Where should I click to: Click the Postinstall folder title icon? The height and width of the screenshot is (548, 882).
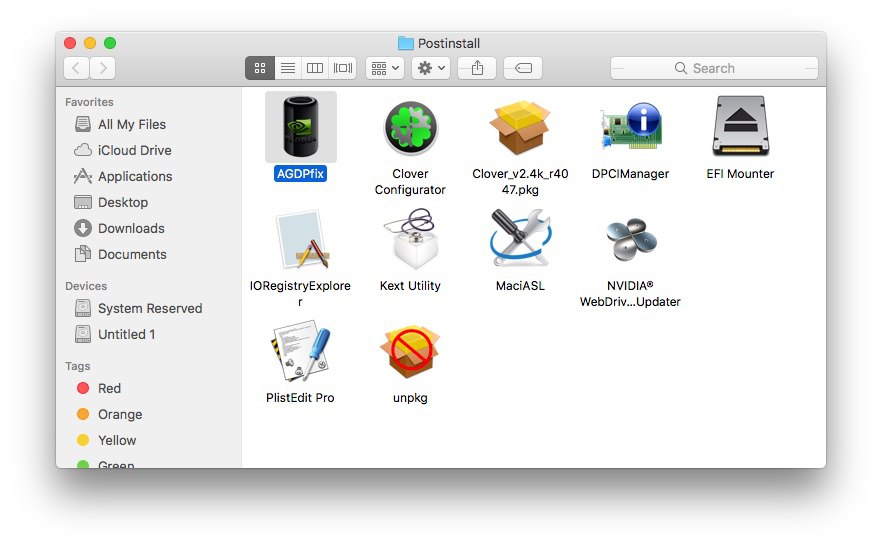pyautogui.click(x=406, y=43)
